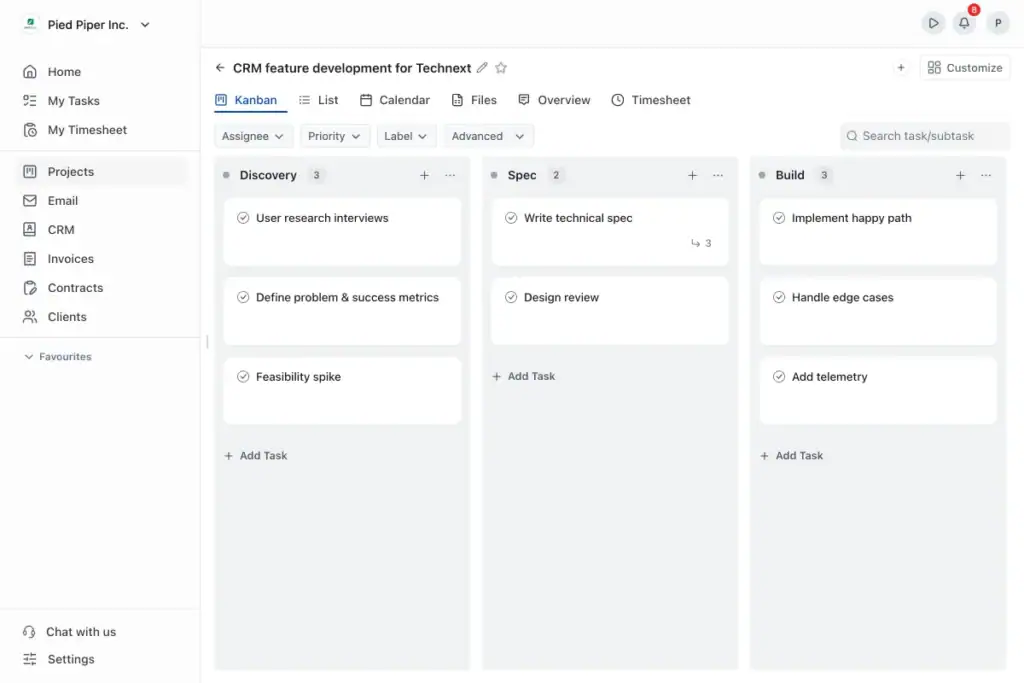This screenshot has height=683, width=1024.
Task: Click Add Task under Spec column
Action: (x=524, y=376)
